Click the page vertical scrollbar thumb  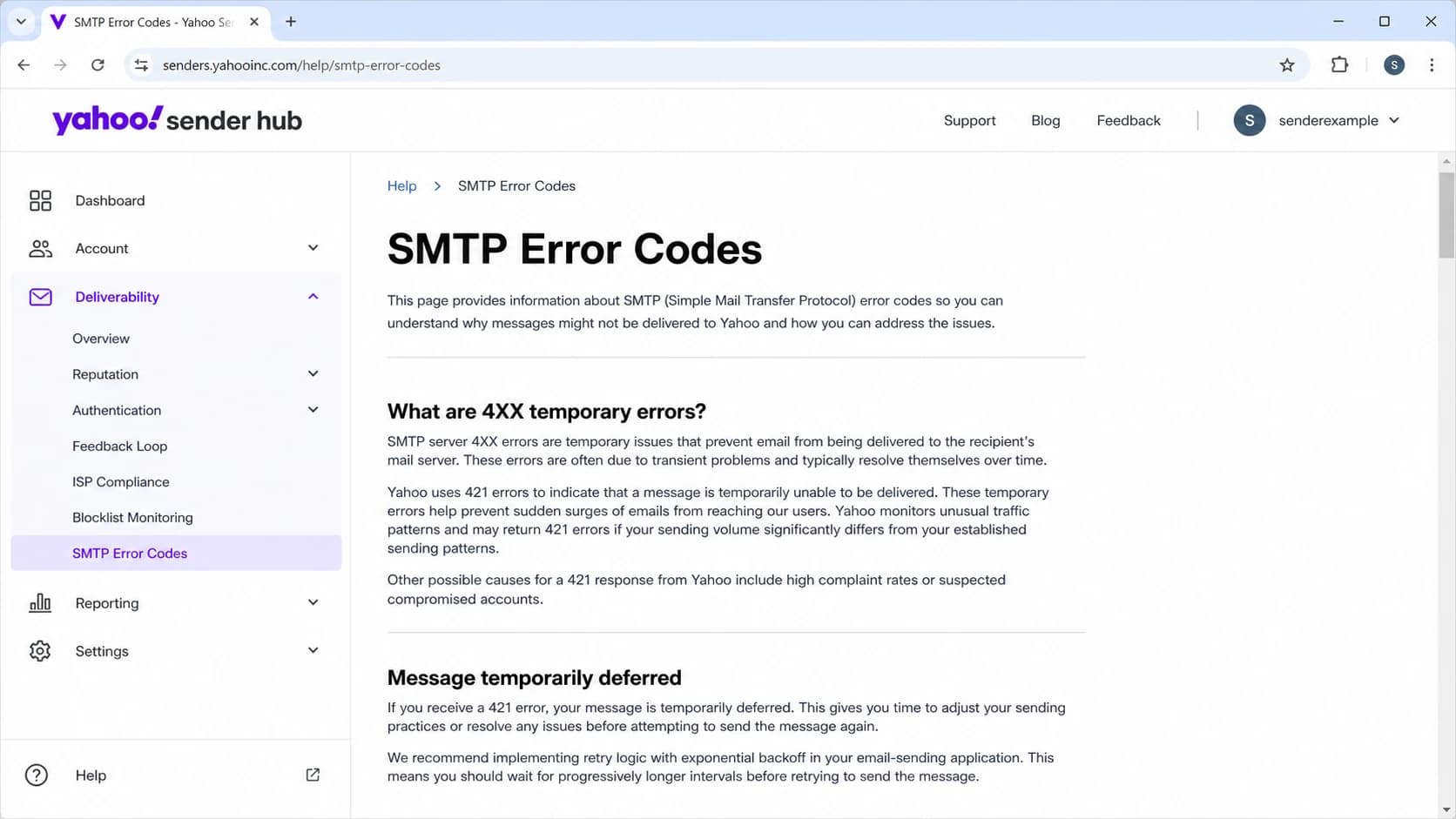click(x=1446, y=215)
